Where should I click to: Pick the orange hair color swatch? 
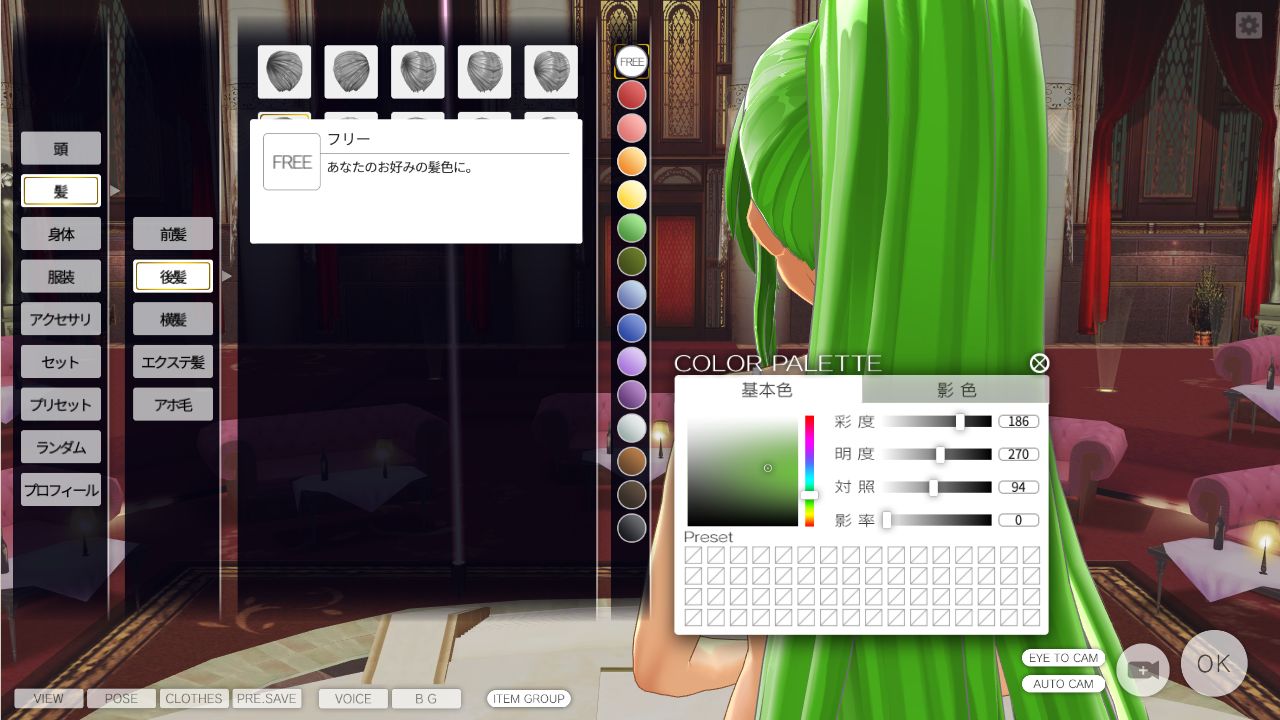click(x=632, y=161)
